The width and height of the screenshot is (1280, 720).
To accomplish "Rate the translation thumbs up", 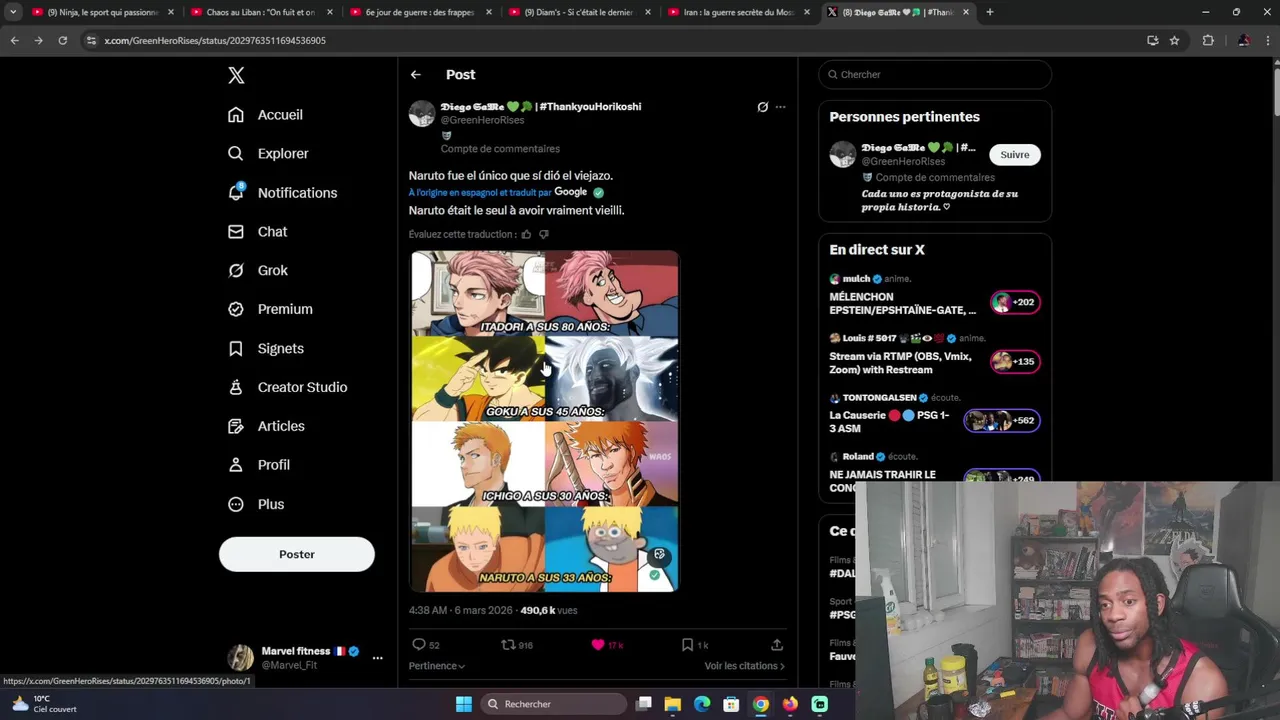I will tap(526, 234).
